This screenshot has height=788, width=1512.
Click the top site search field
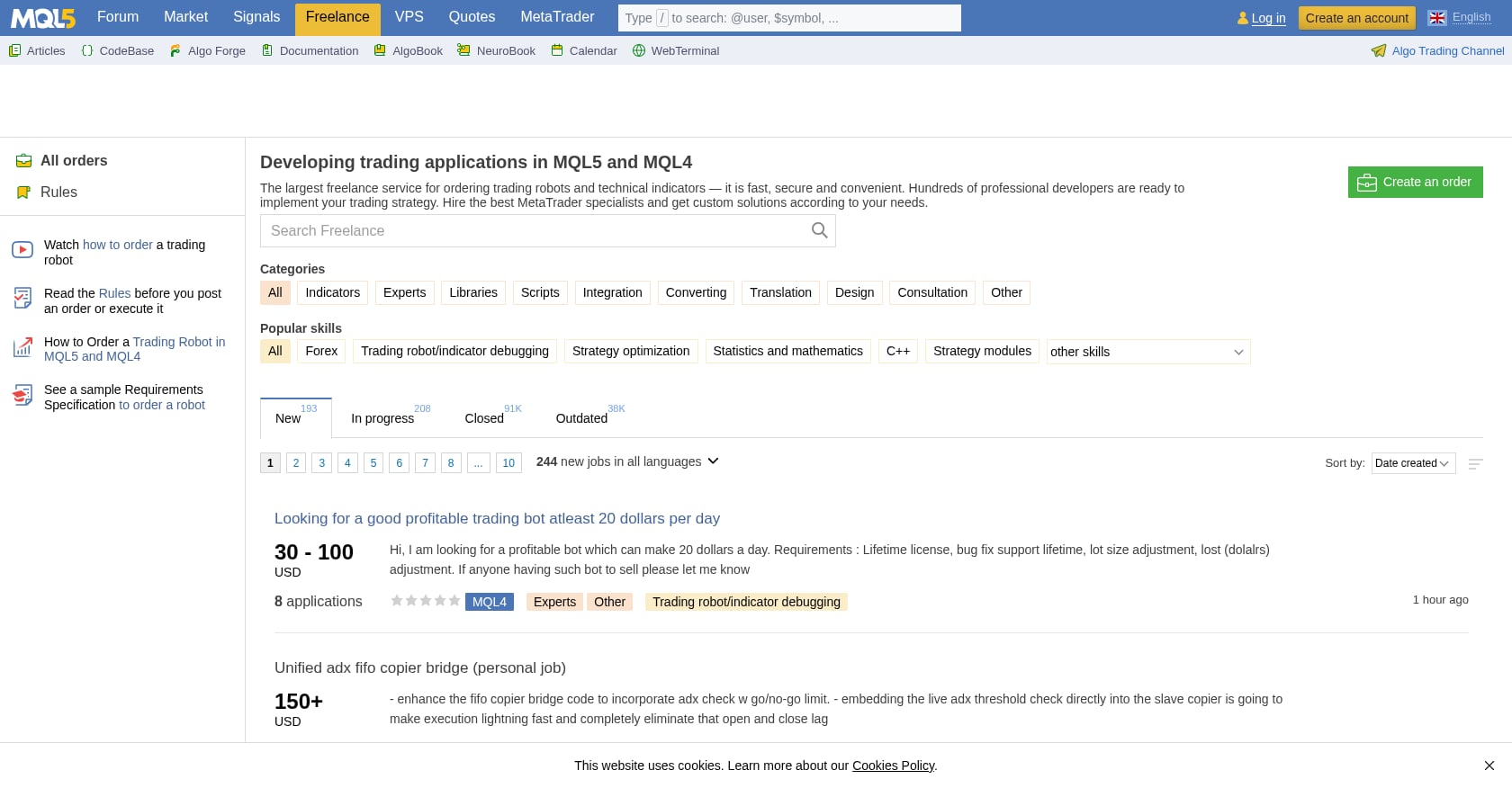[x=789, y=18]
